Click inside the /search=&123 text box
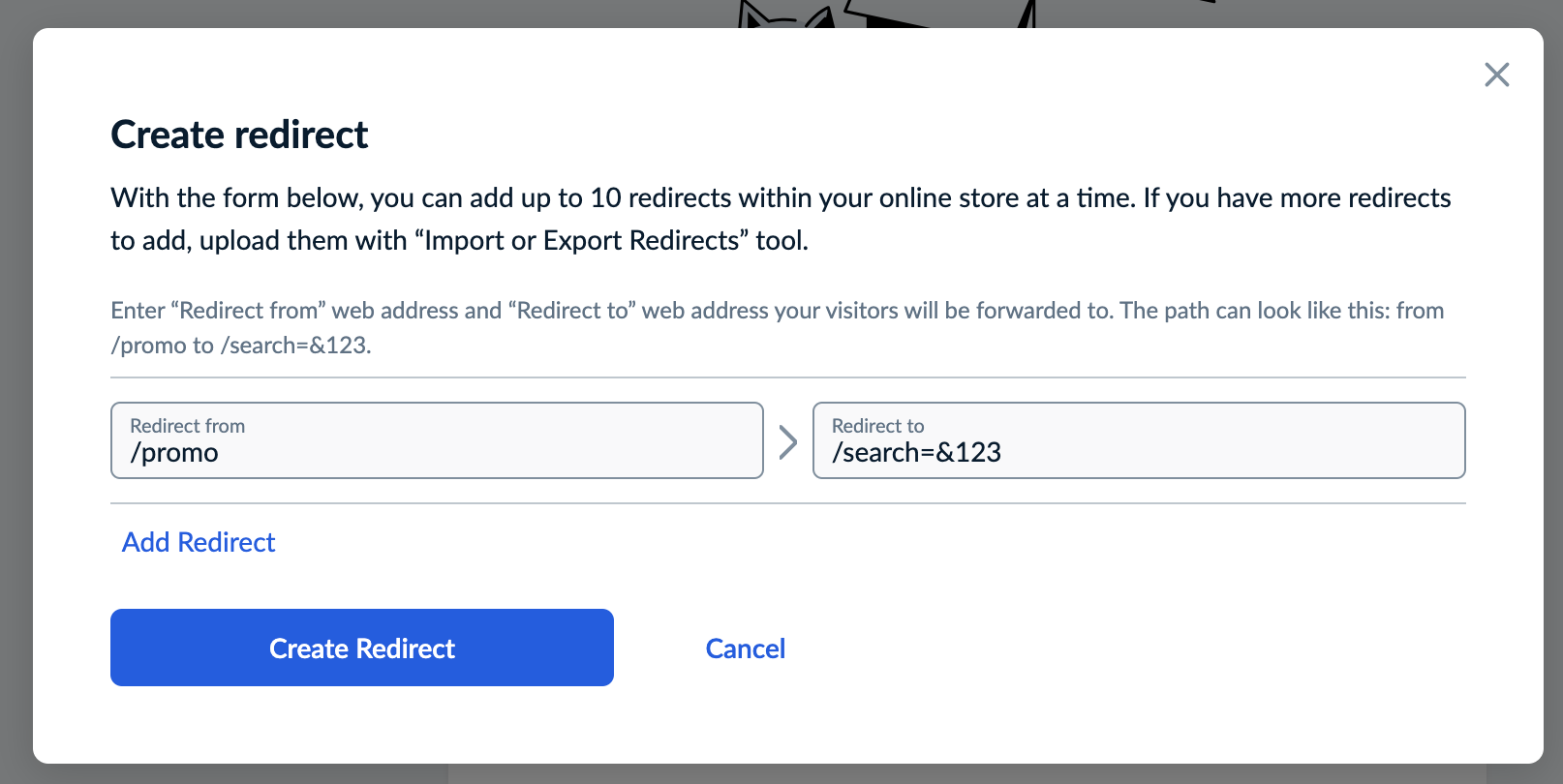The image size is (1563, 784). point(1138,452)
